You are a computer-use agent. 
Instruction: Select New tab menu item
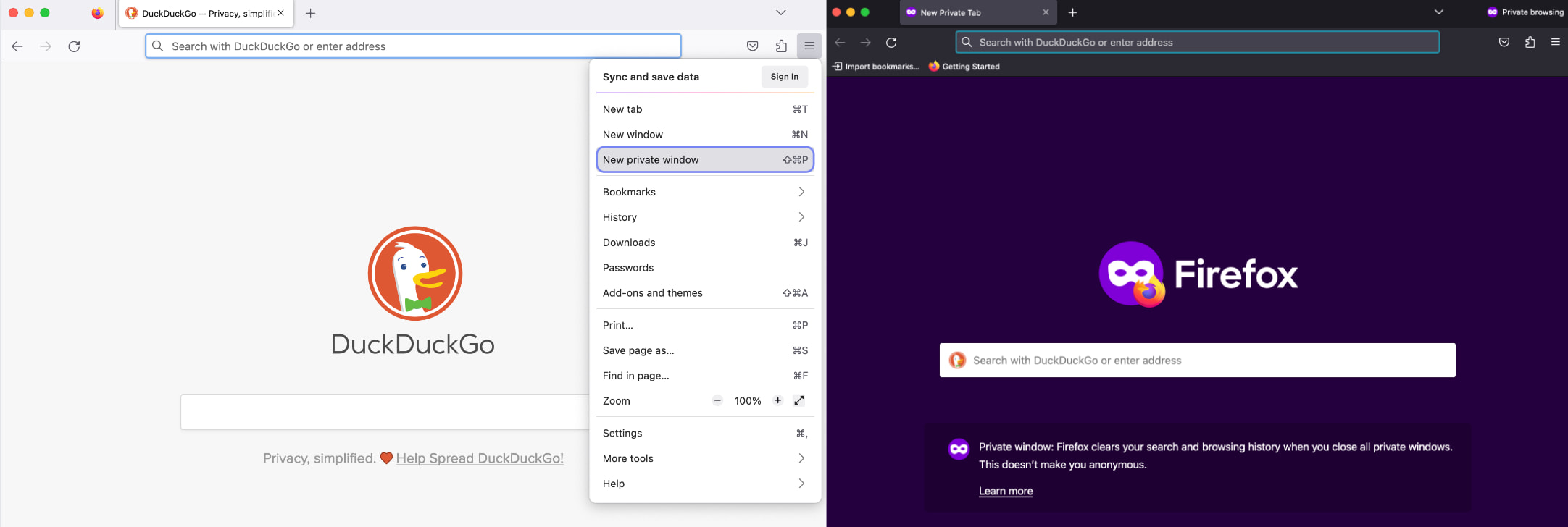705,109
